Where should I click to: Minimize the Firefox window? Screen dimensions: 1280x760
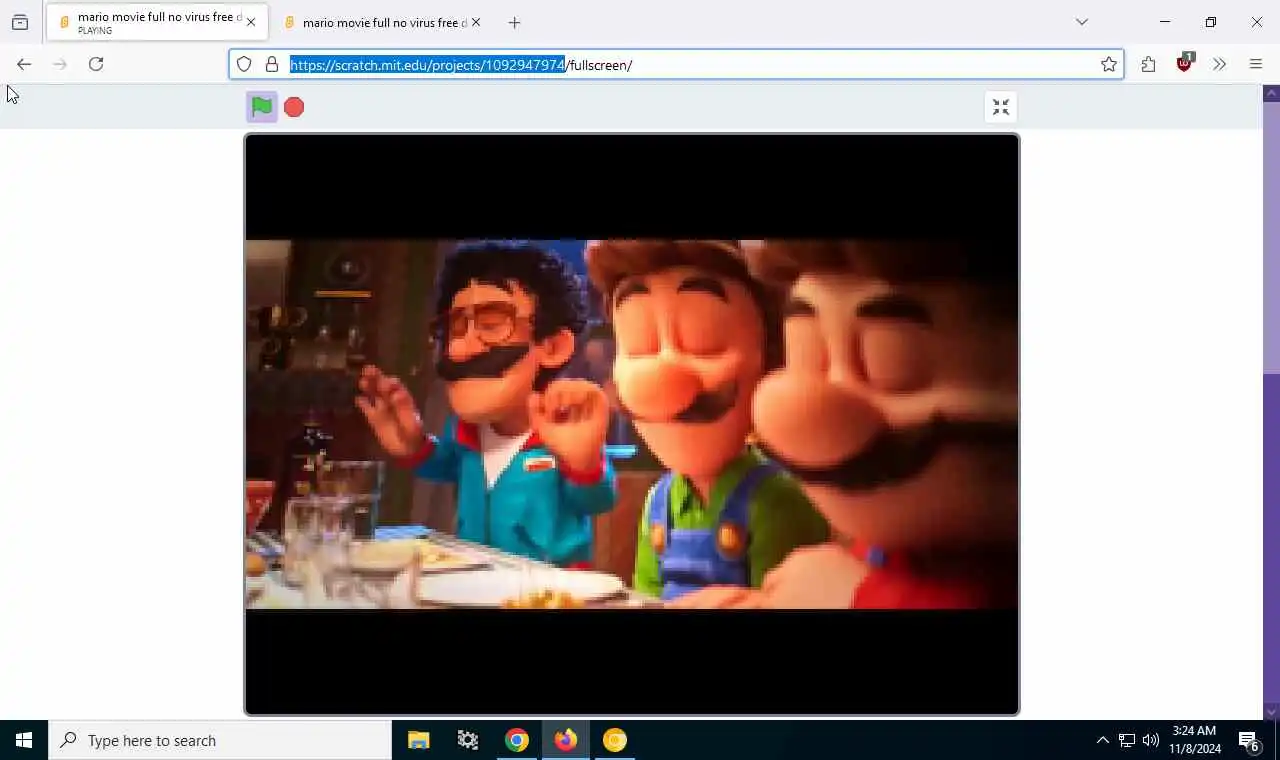pos(1165,22)
